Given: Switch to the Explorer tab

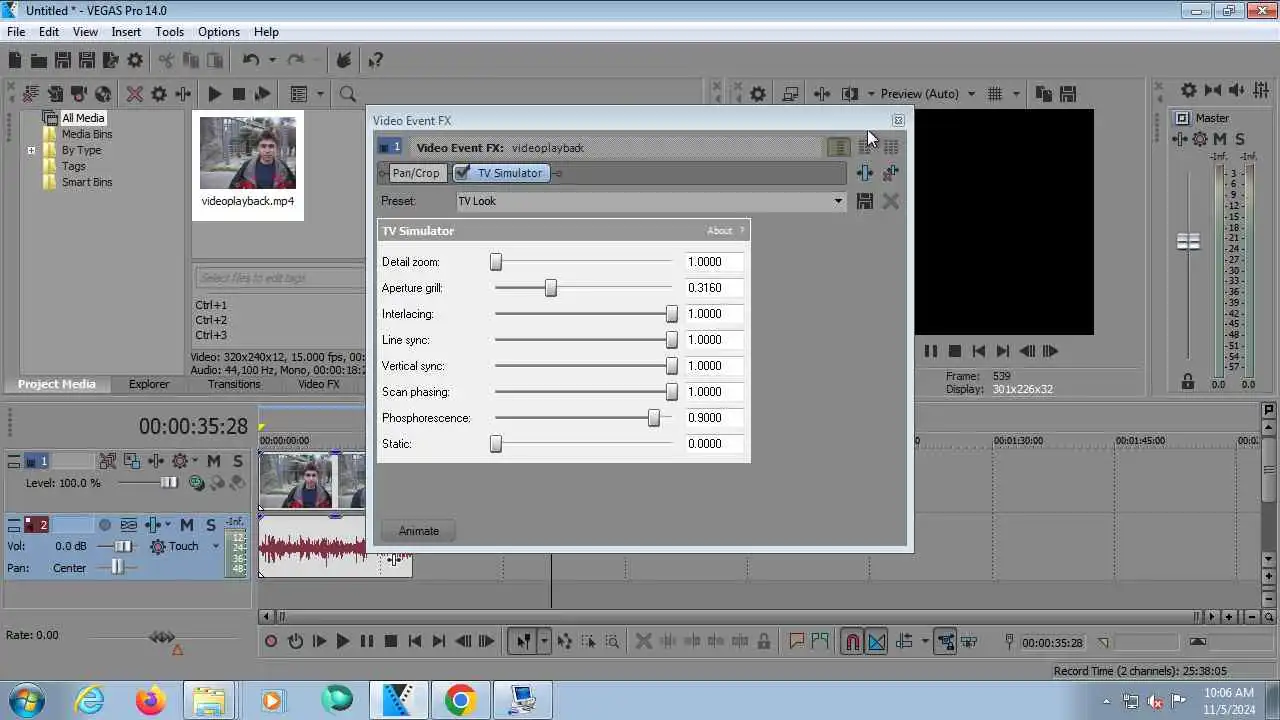Looking at the screenshot, I should point(149,384).
